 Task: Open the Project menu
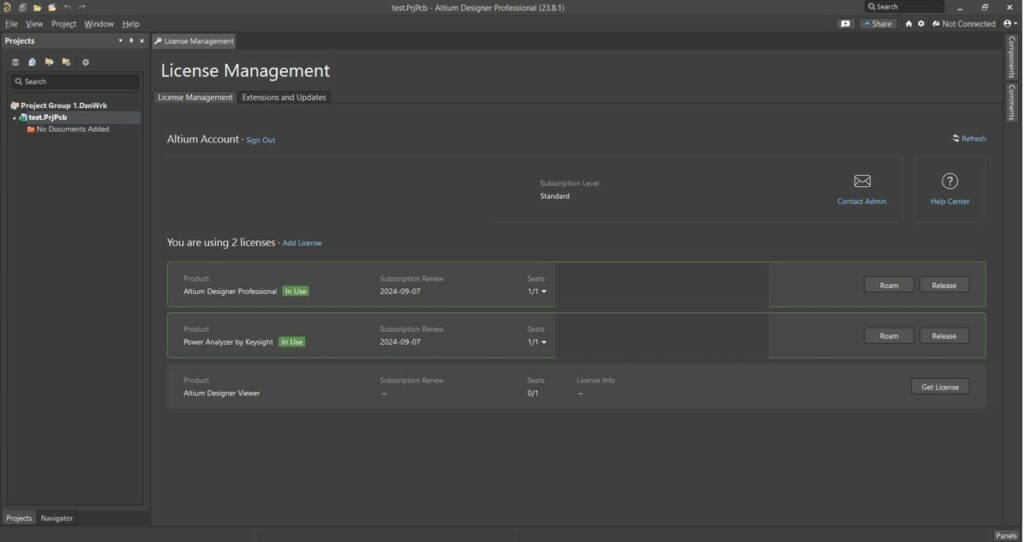pos(63,24)
